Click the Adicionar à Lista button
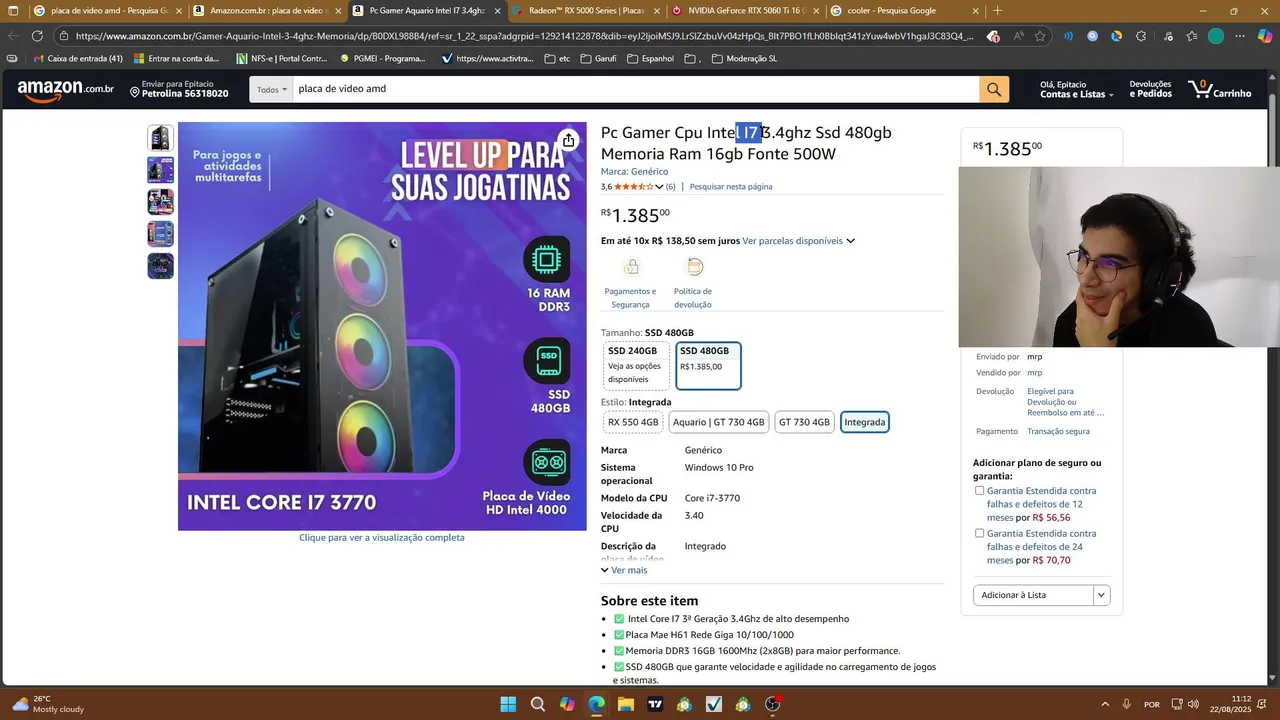 (1033, 595)
